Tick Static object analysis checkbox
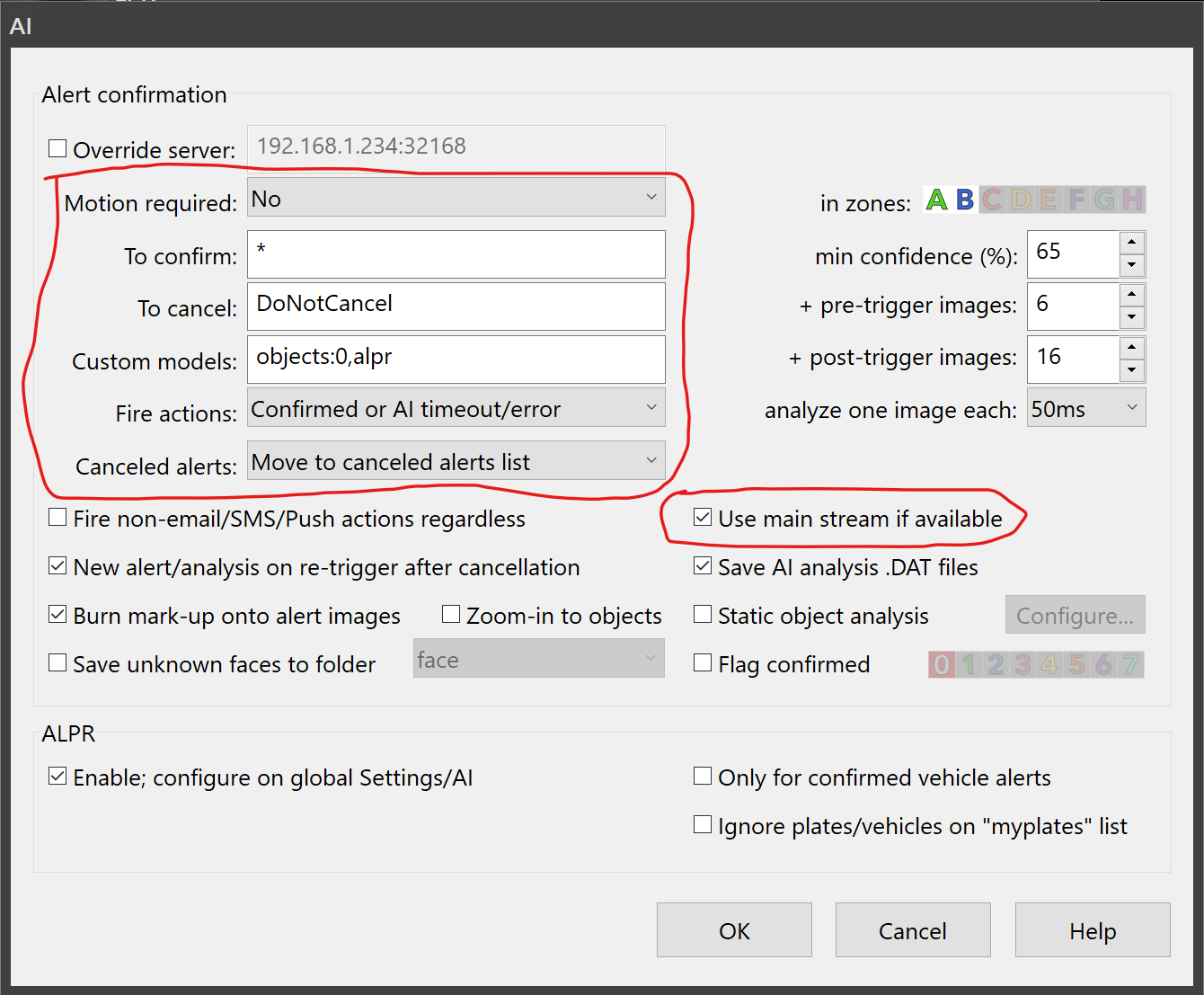 coord(703,615)
